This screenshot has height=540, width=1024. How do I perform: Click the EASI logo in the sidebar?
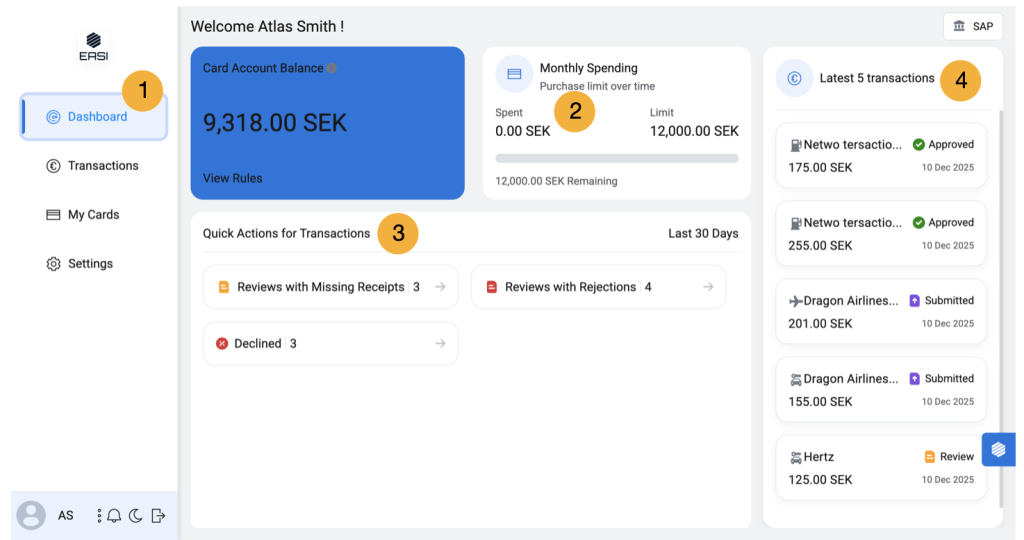pos(94,46)
